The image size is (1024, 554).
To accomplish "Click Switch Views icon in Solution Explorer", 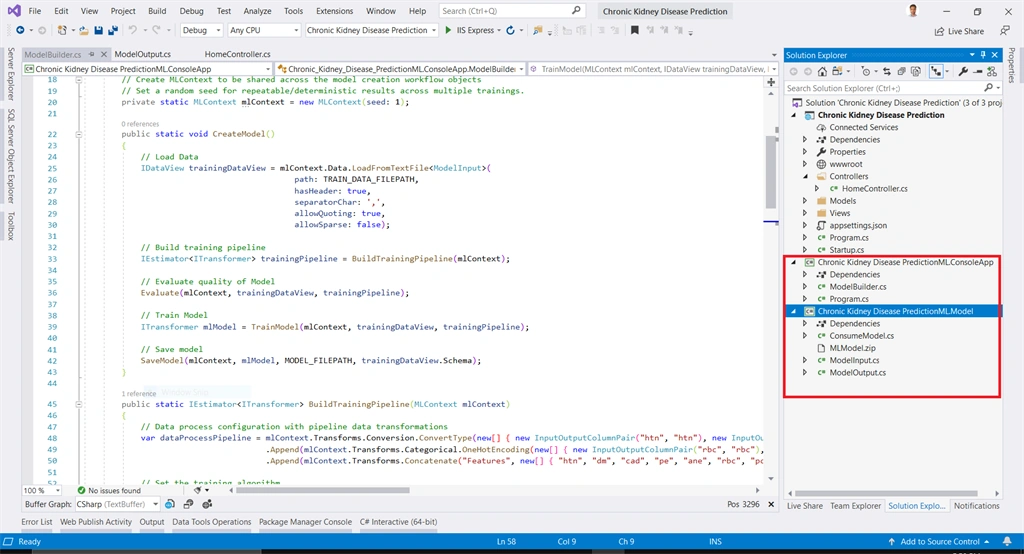I will tap(838, 71).
